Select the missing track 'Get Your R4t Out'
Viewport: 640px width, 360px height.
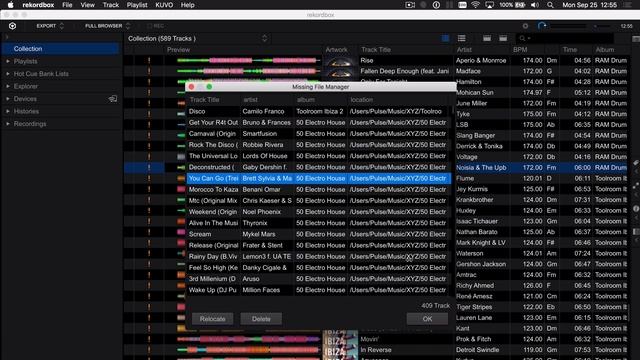[319, 122]
